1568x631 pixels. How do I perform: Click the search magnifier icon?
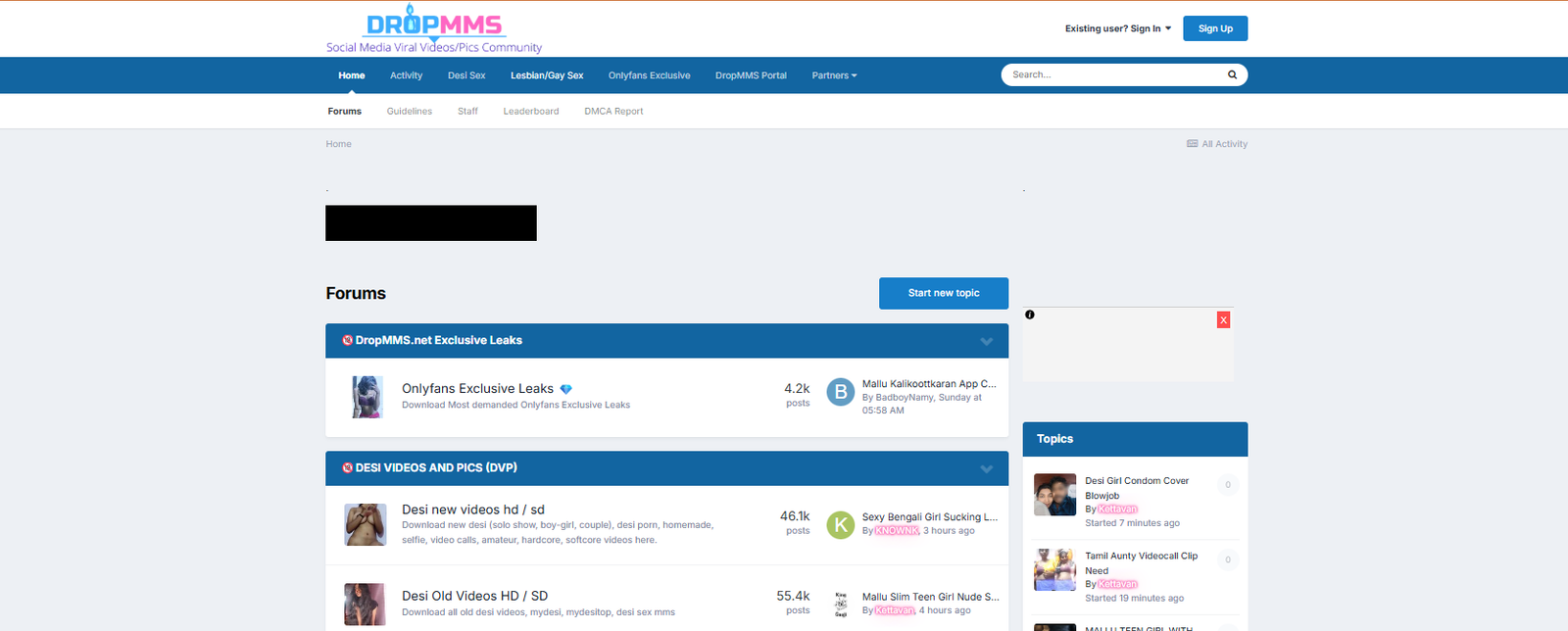pyautogui.click(x=1232, y=74)
